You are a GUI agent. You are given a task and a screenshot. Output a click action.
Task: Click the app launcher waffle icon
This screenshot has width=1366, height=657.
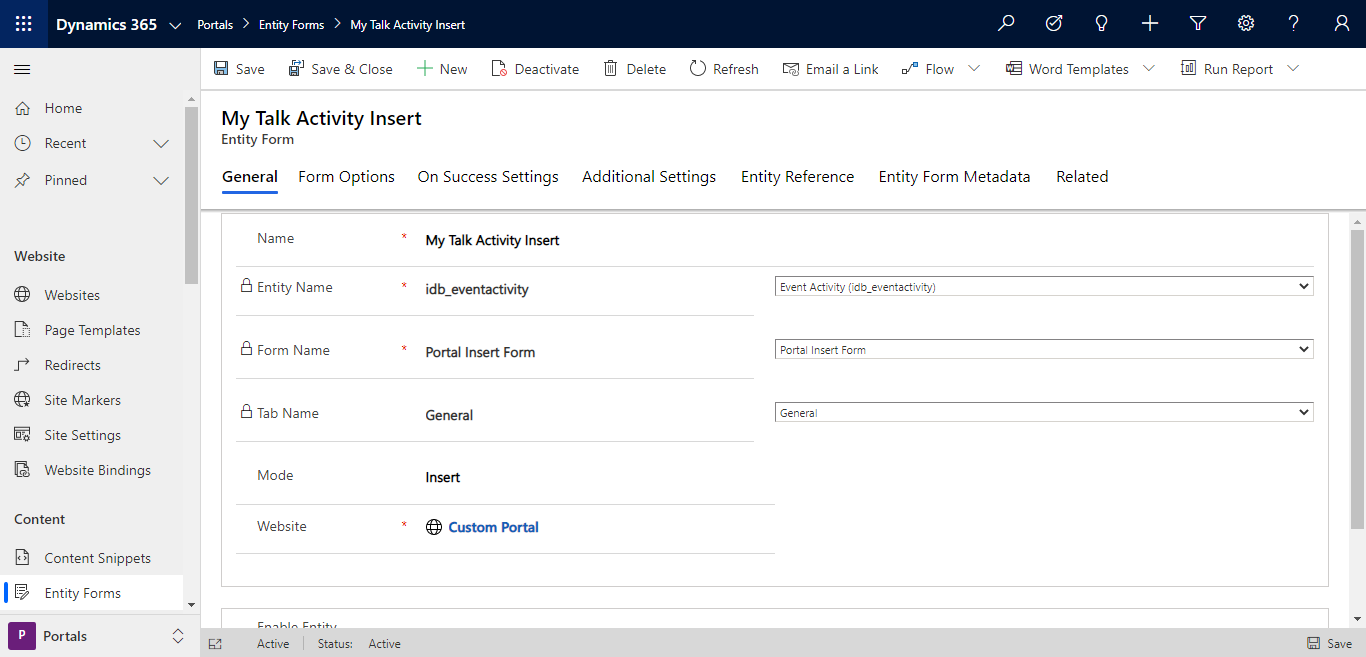[21, 22]
